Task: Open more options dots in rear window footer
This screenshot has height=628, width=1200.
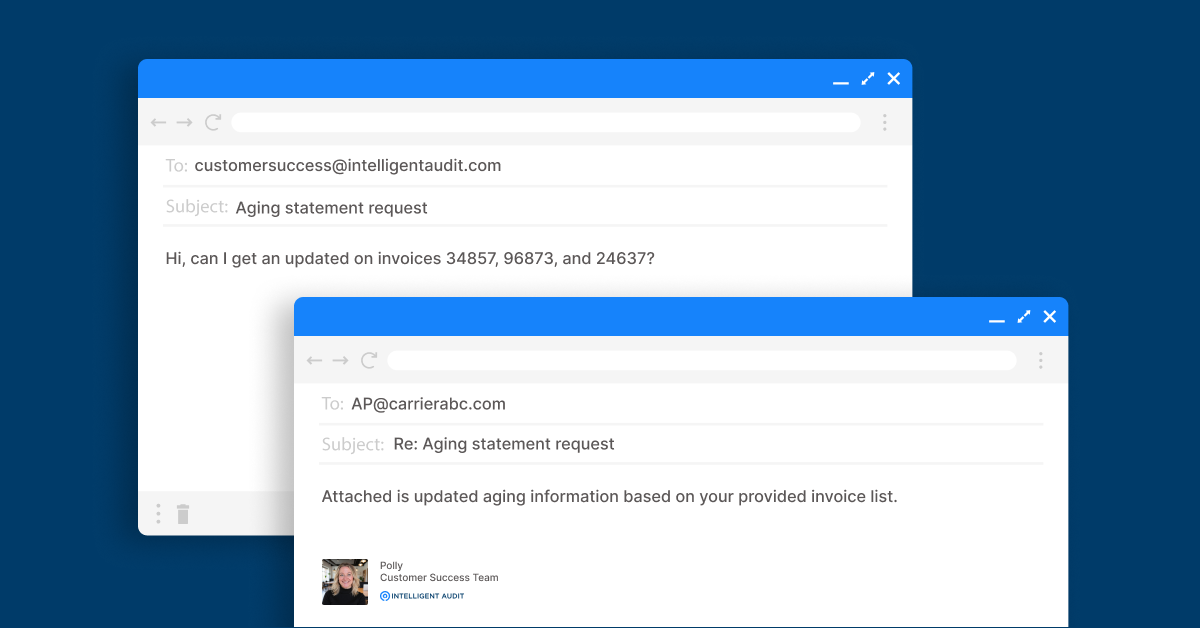Action: tap(158, 514)
